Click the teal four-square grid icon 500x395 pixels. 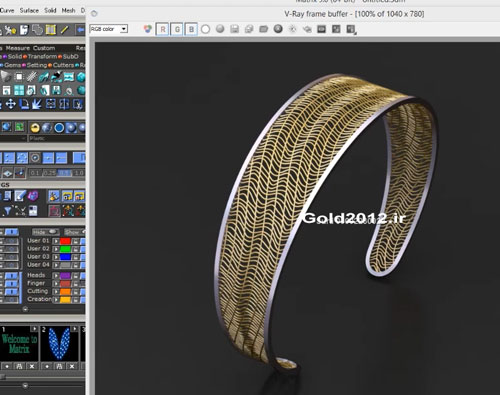(x=19, y=90)
